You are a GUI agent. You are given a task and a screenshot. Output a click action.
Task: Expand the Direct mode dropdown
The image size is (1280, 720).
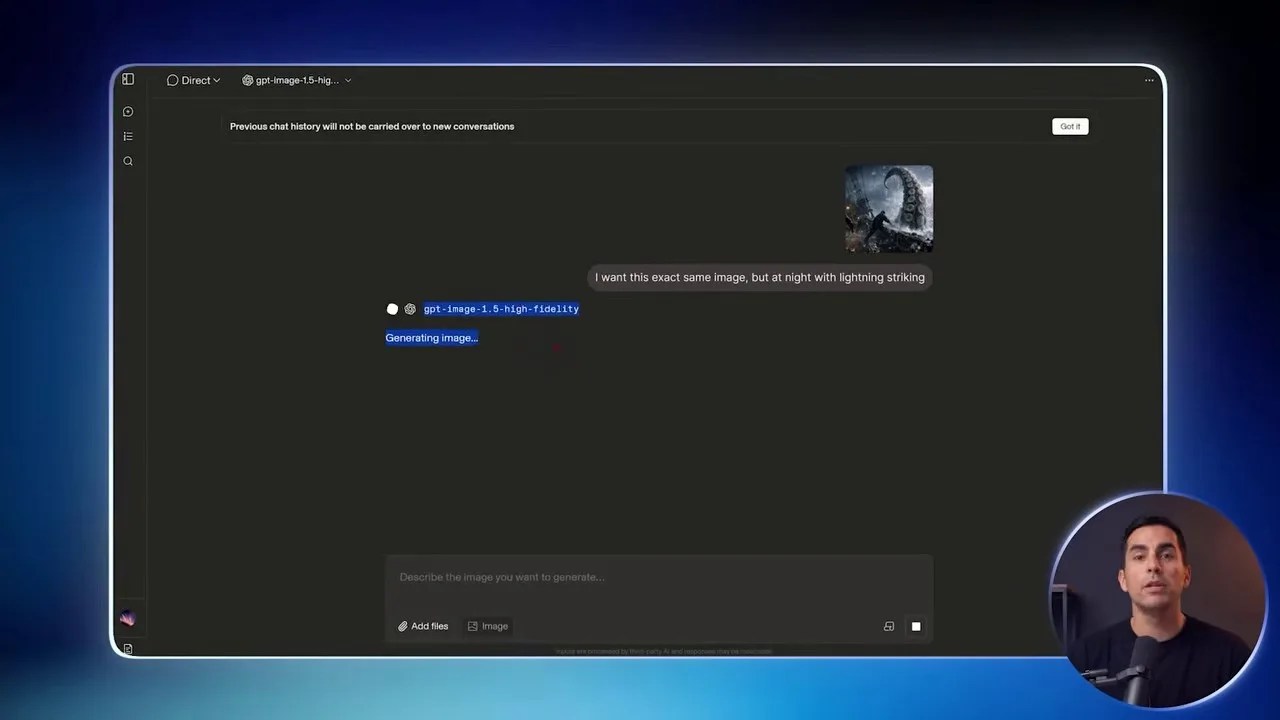[x=193, y=80]
